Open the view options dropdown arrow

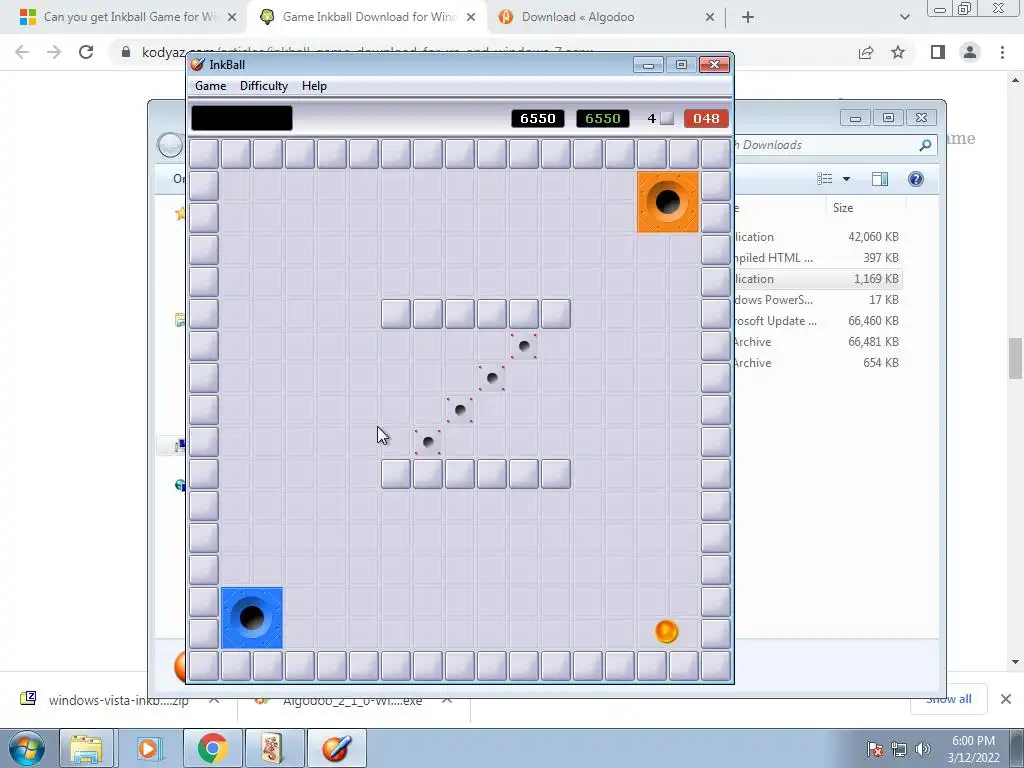[846, 179]
